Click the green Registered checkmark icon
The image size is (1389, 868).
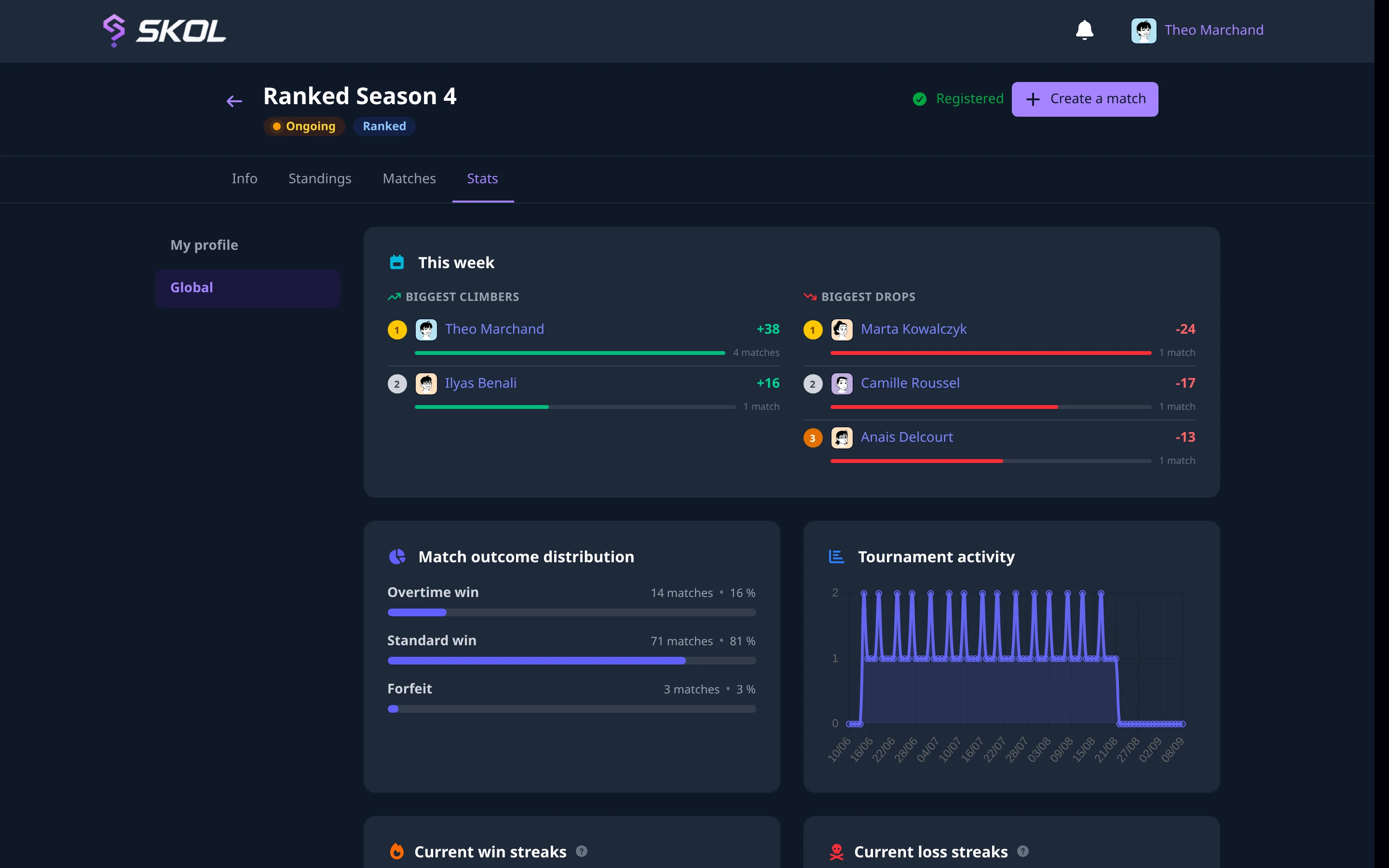point(920,99)
